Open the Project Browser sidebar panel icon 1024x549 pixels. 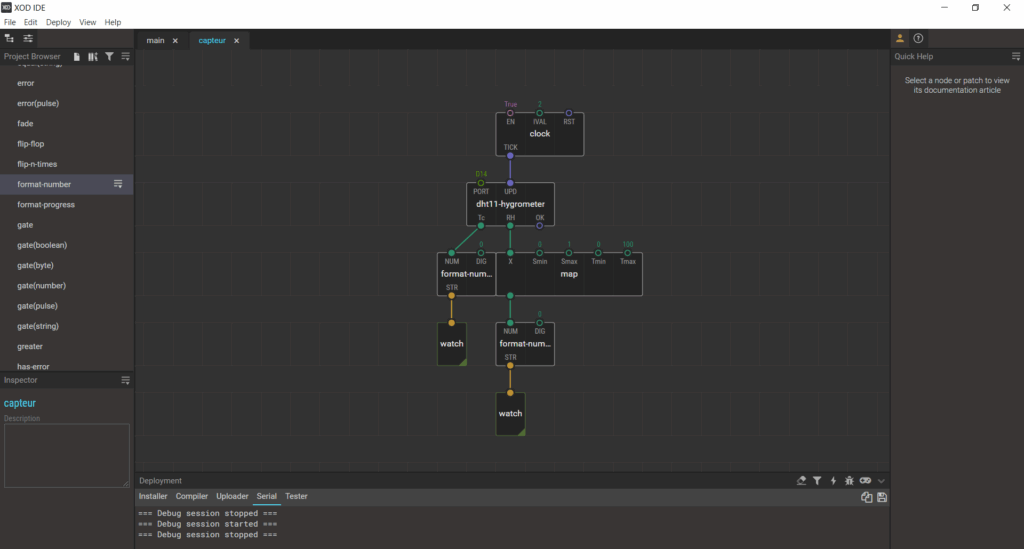[9, 39]
